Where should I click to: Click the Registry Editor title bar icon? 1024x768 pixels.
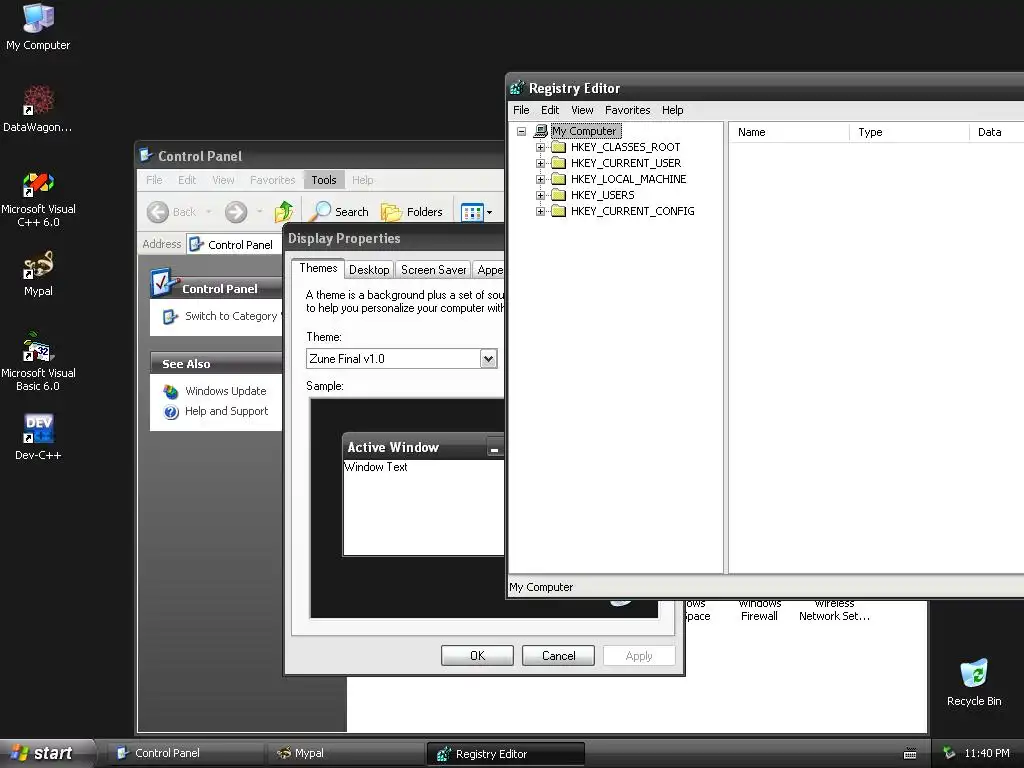pyautogui.click(x=517, y=88)
